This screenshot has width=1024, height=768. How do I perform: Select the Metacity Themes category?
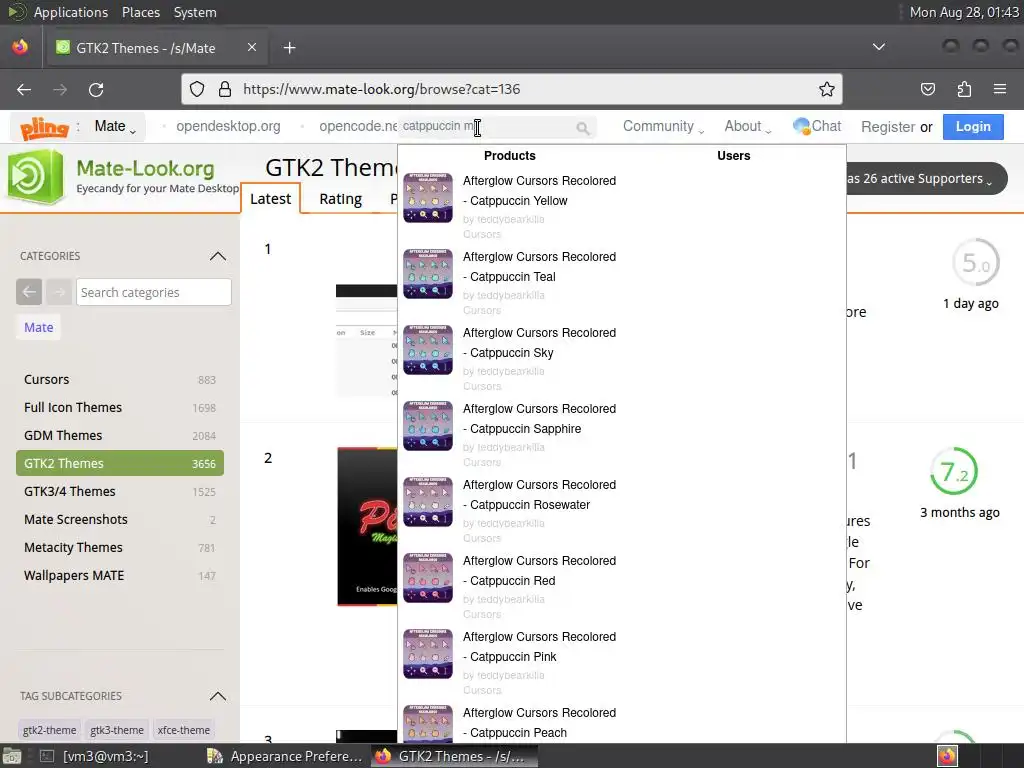click(120, 547)
